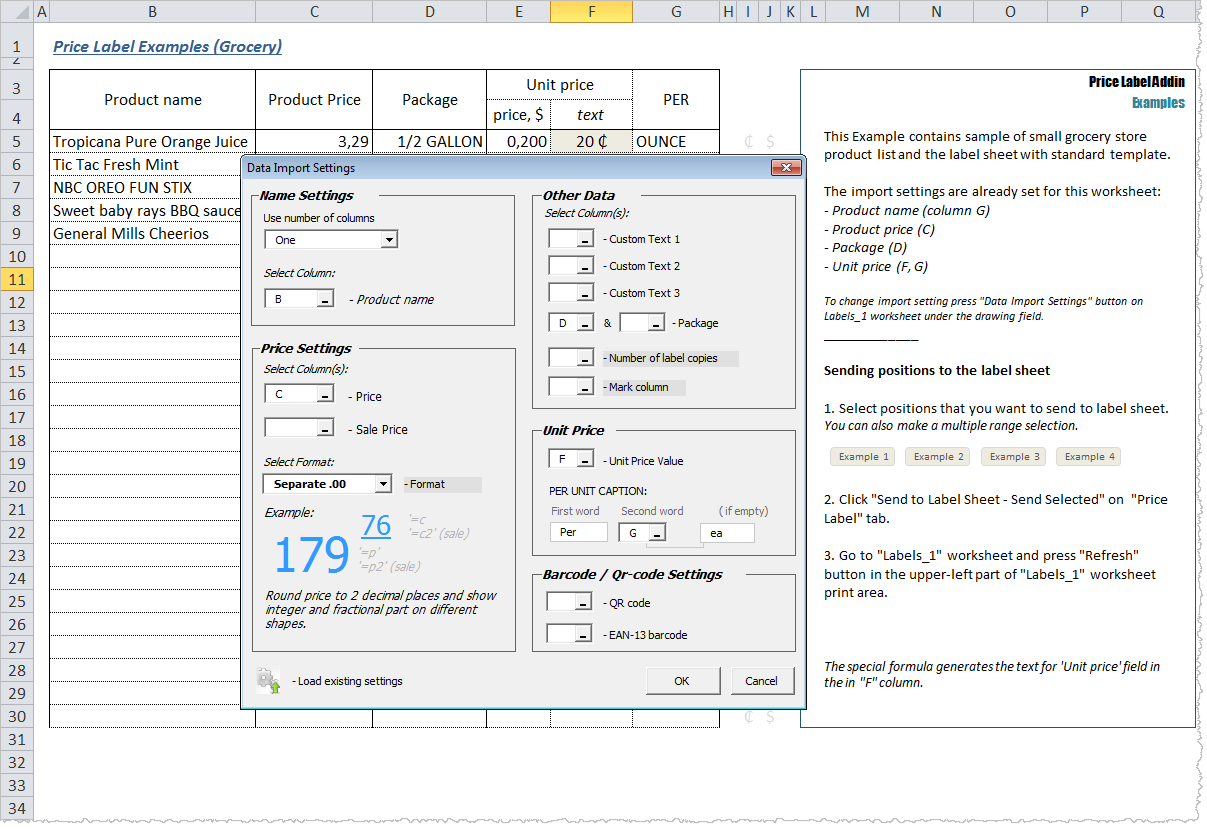Select cell with Tropicana Pure Orange Juice
The width and height of the screenshot is (1207, 829).
pos(151,141)
